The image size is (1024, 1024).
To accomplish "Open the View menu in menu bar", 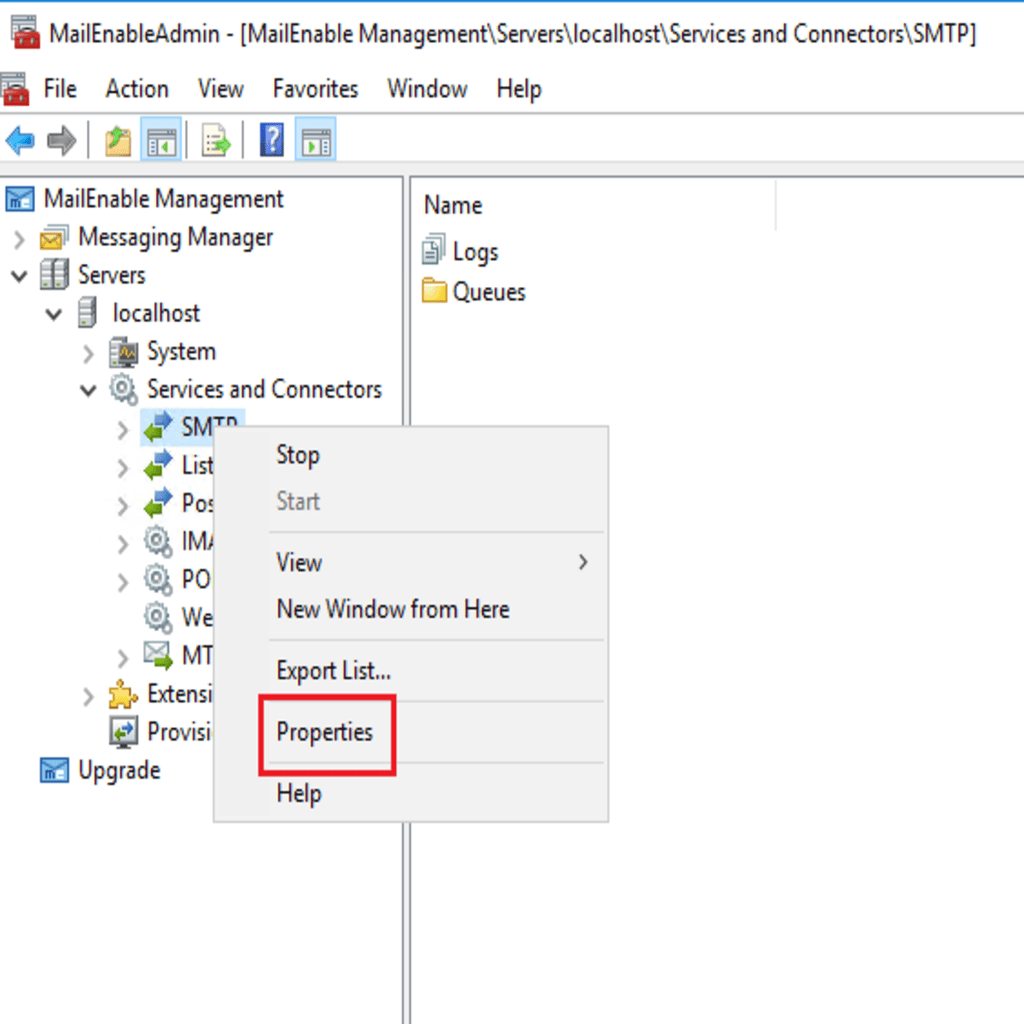I will click(221, 89).
